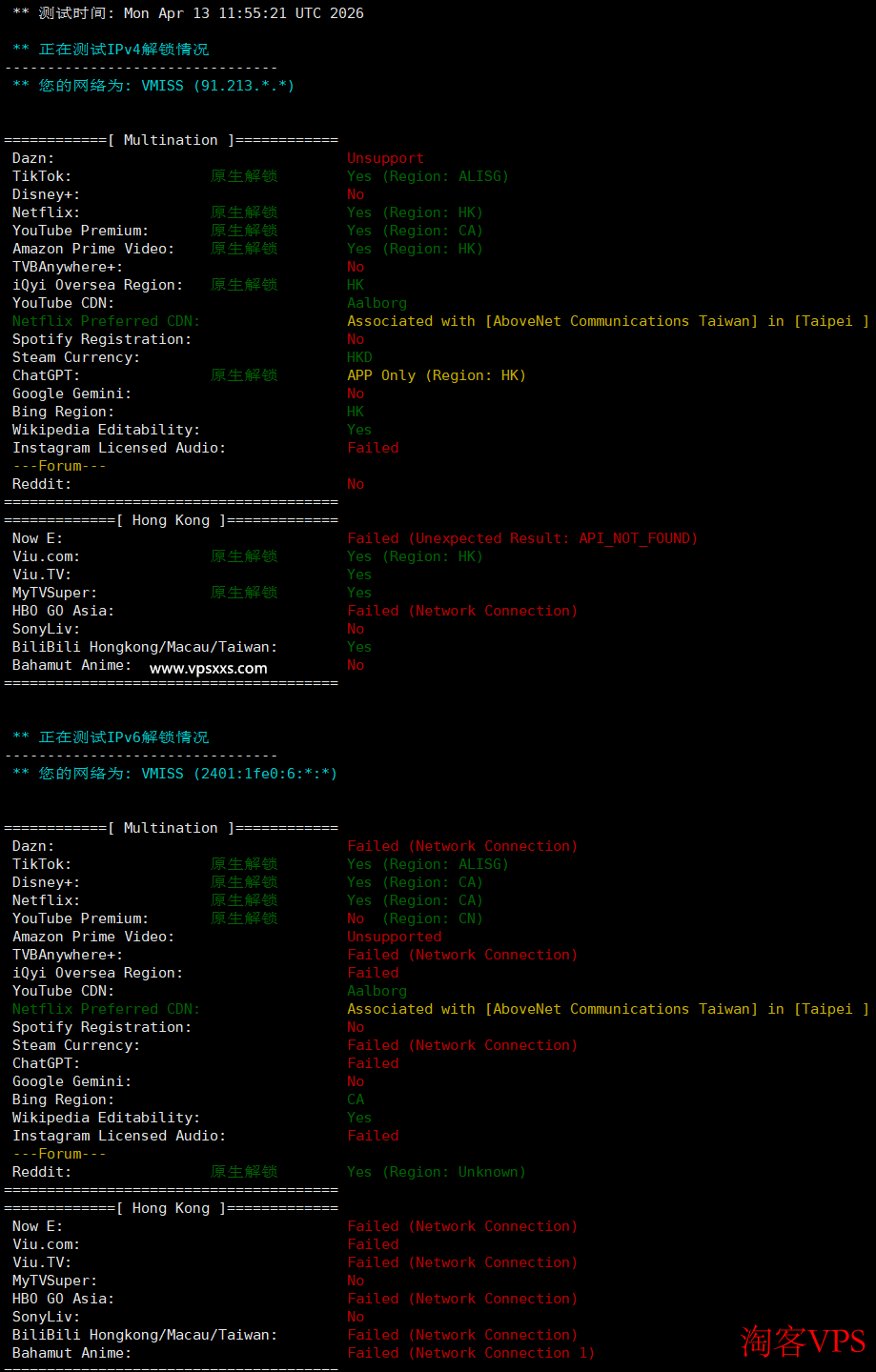Click the "Unsupport" result next to Dazn
Viewport: 876px width, 1372px height.
[x=385, y=158]
